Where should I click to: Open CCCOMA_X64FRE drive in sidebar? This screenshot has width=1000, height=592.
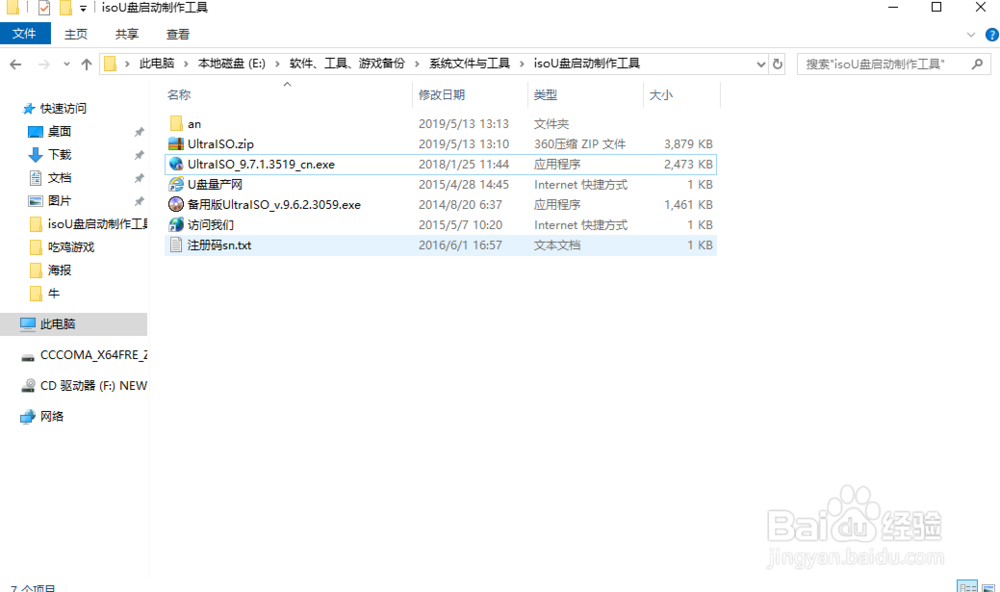(x=93, y=355)
